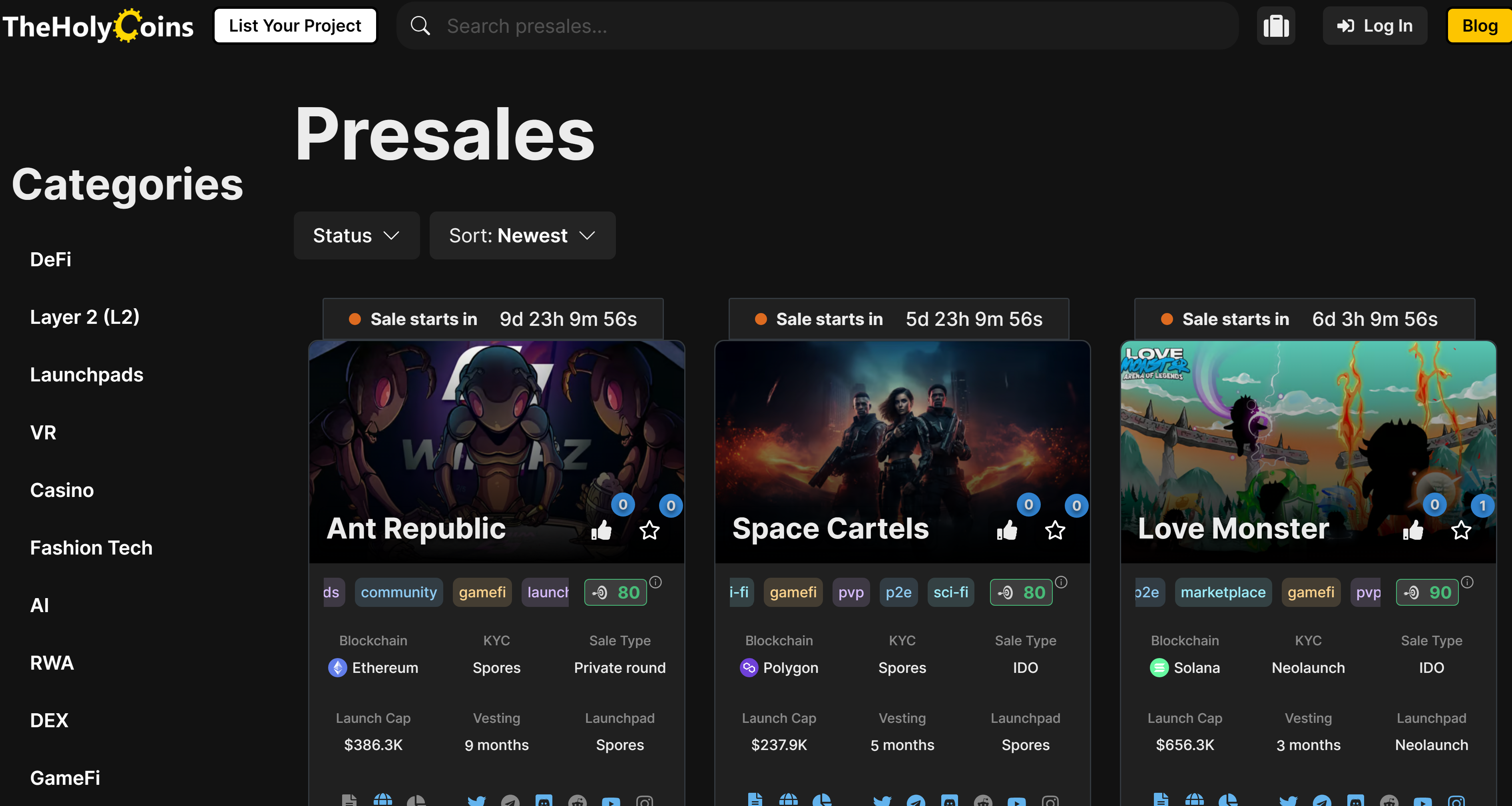Click the community tag on Ant Republic
The image size is (1512, 806).
pos(398,592)
